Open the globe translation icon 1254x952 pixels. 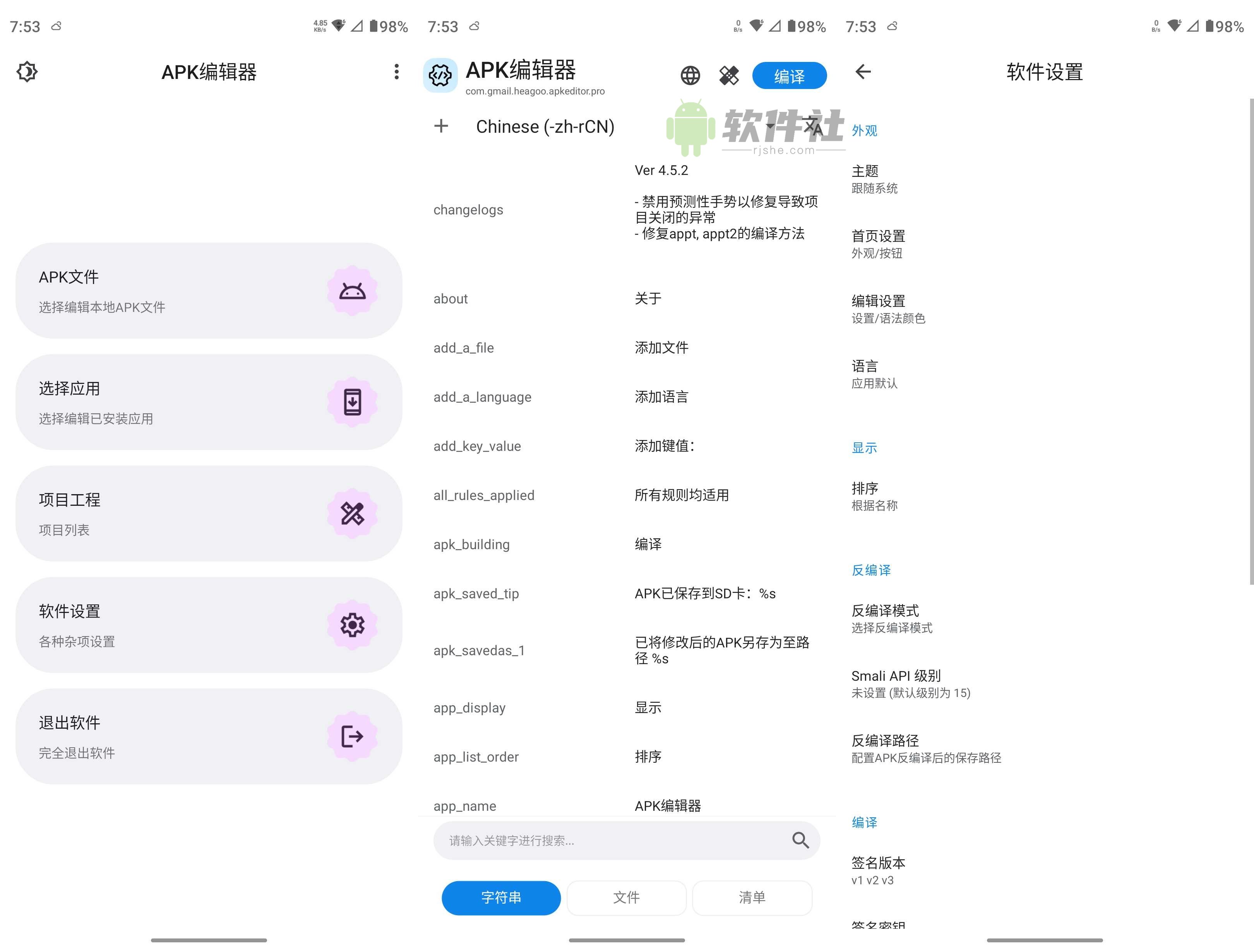(690, 75)
